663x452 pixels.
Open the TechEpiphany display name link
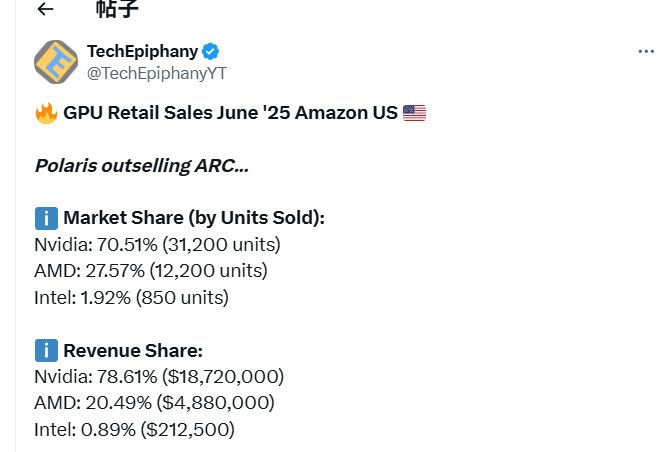tap(143, 51)
